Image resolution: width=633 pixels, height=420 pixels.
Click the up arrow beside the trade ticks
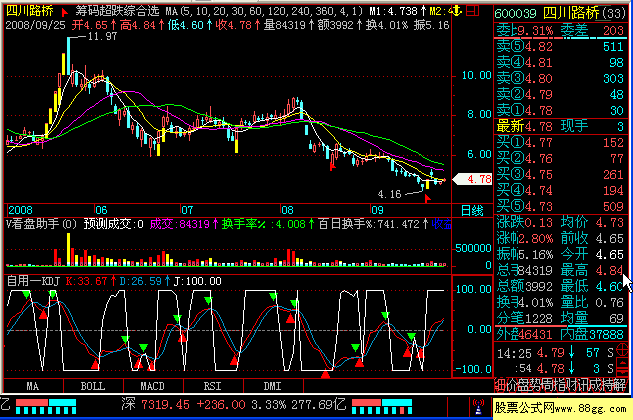pyautogui.click(x=622, y=361)
